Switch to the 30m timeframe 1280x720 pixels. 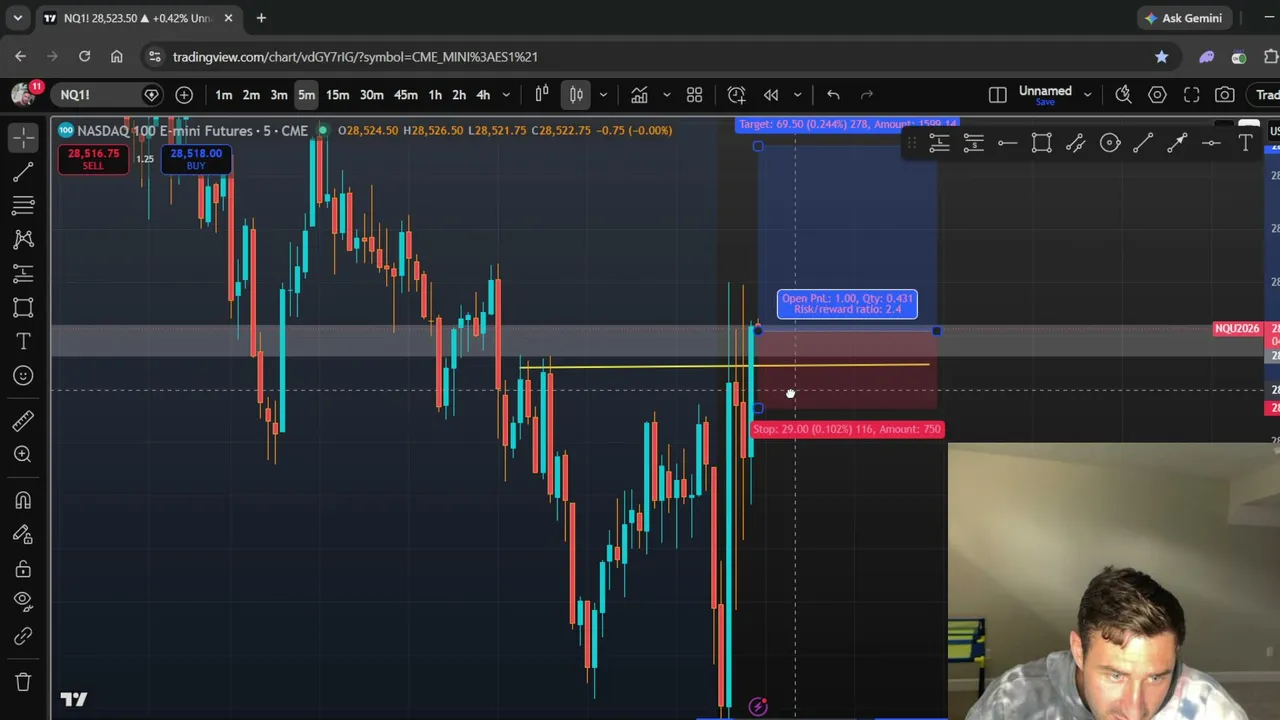(371, 95)
